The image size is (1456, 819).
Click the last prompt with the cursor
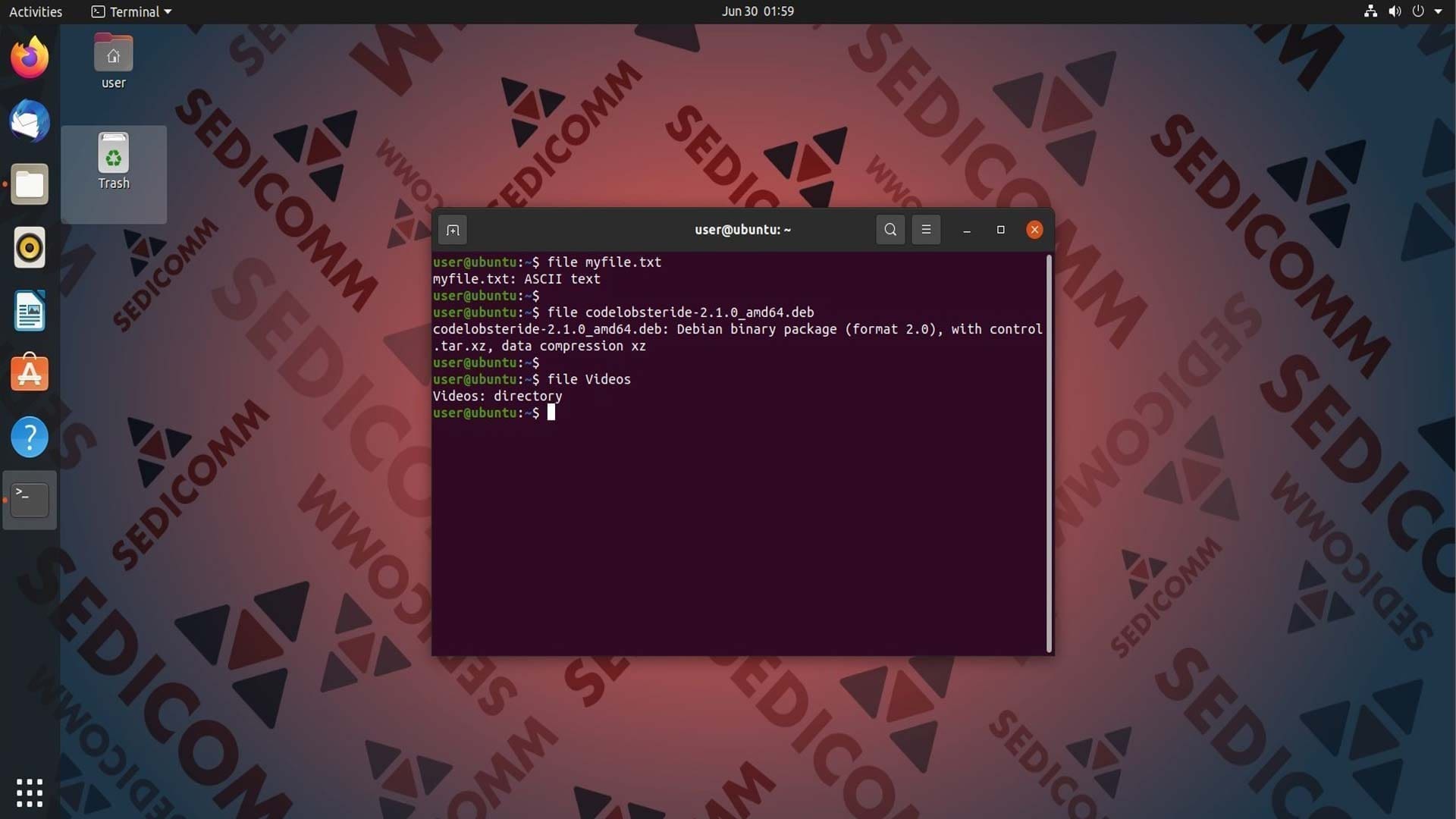coord(494,413)
